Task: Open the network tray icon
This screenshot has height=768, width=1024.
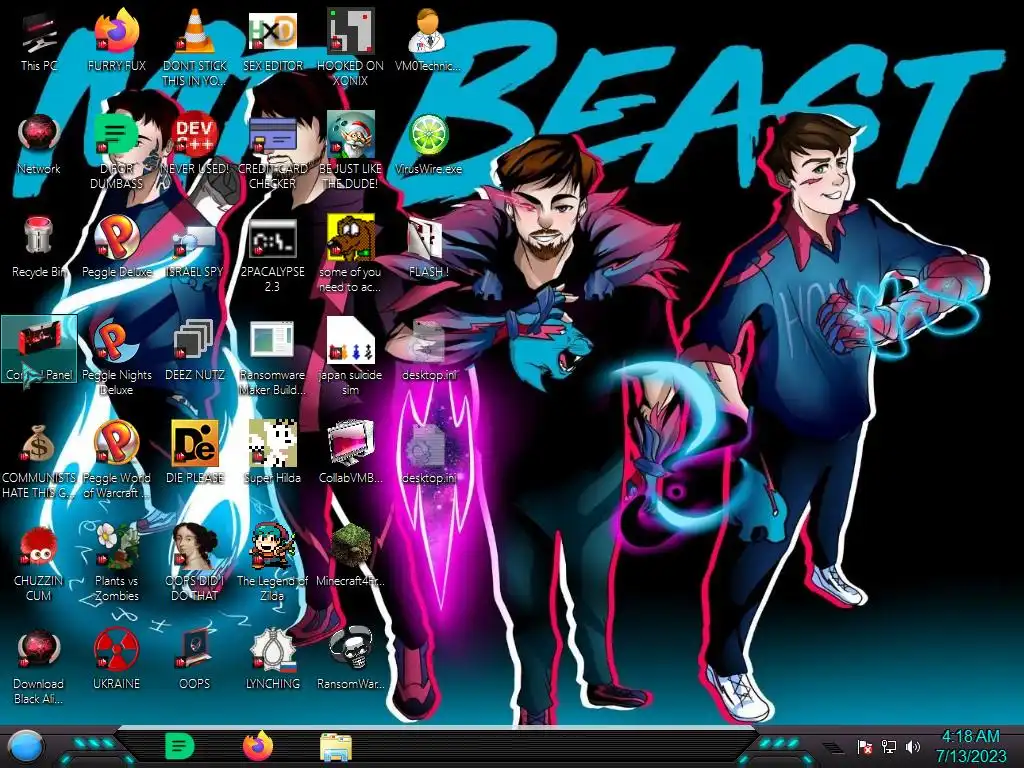Action: (x=889, y=746)
